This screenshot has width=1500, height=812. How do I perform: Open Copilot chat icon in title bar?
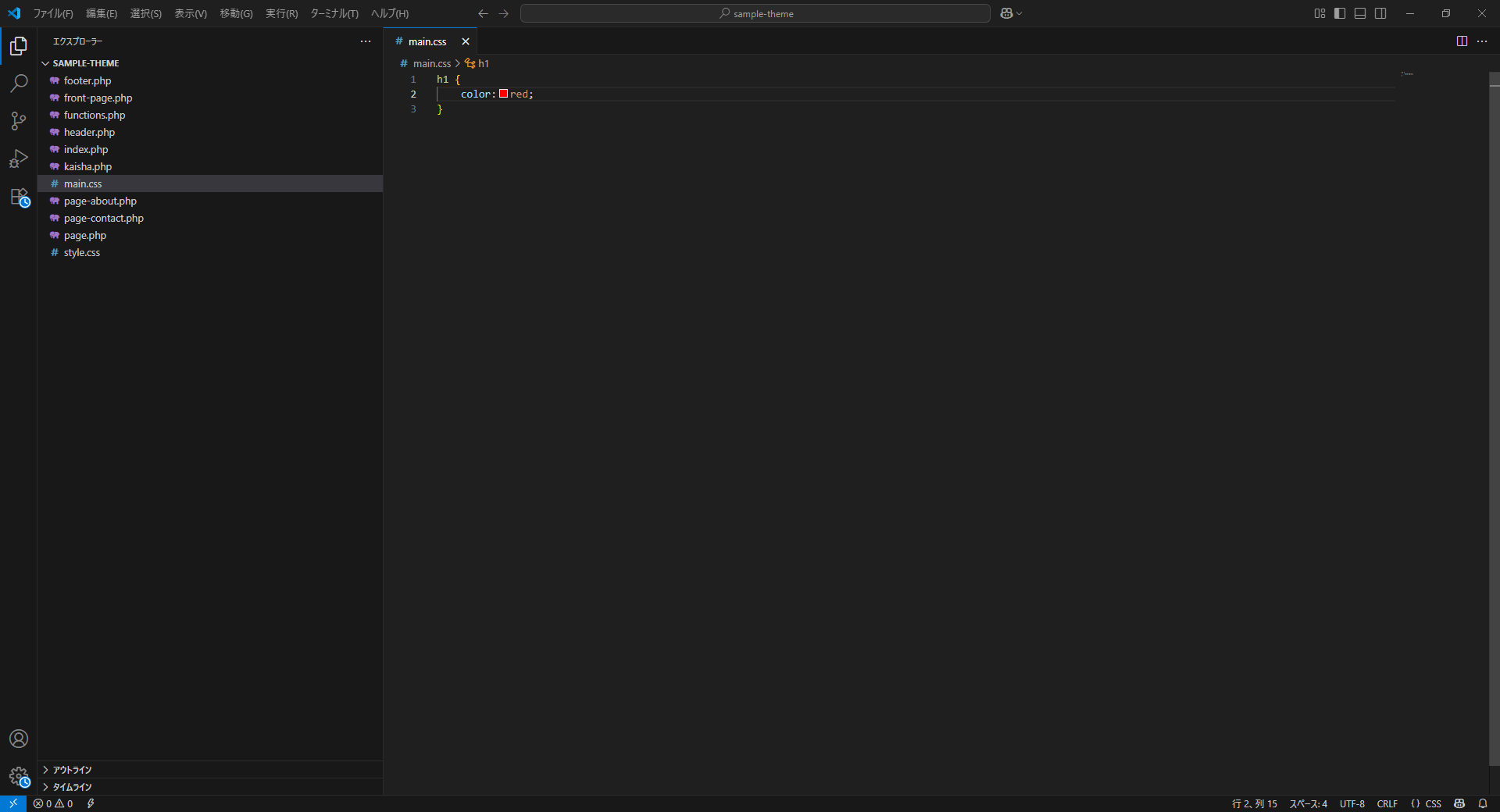[x=1006, y=13]
